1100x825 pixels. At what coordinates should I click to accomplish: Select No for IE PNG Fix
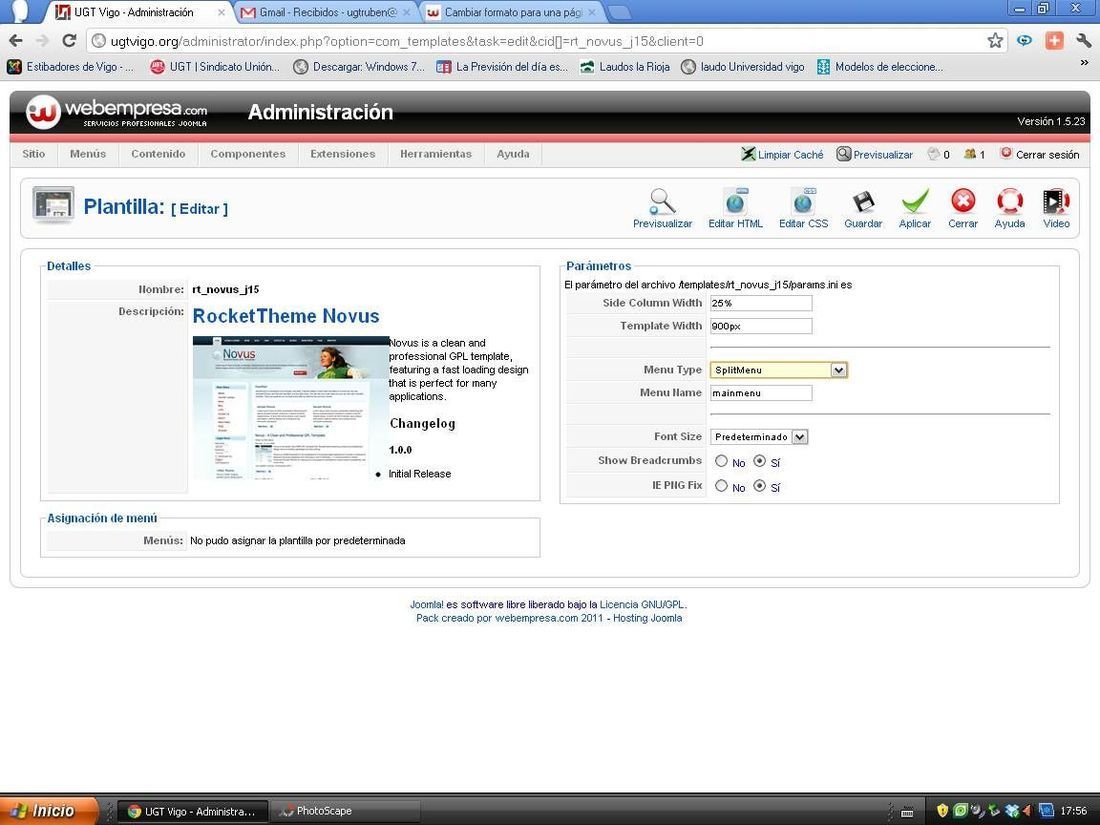pos(721,485)
